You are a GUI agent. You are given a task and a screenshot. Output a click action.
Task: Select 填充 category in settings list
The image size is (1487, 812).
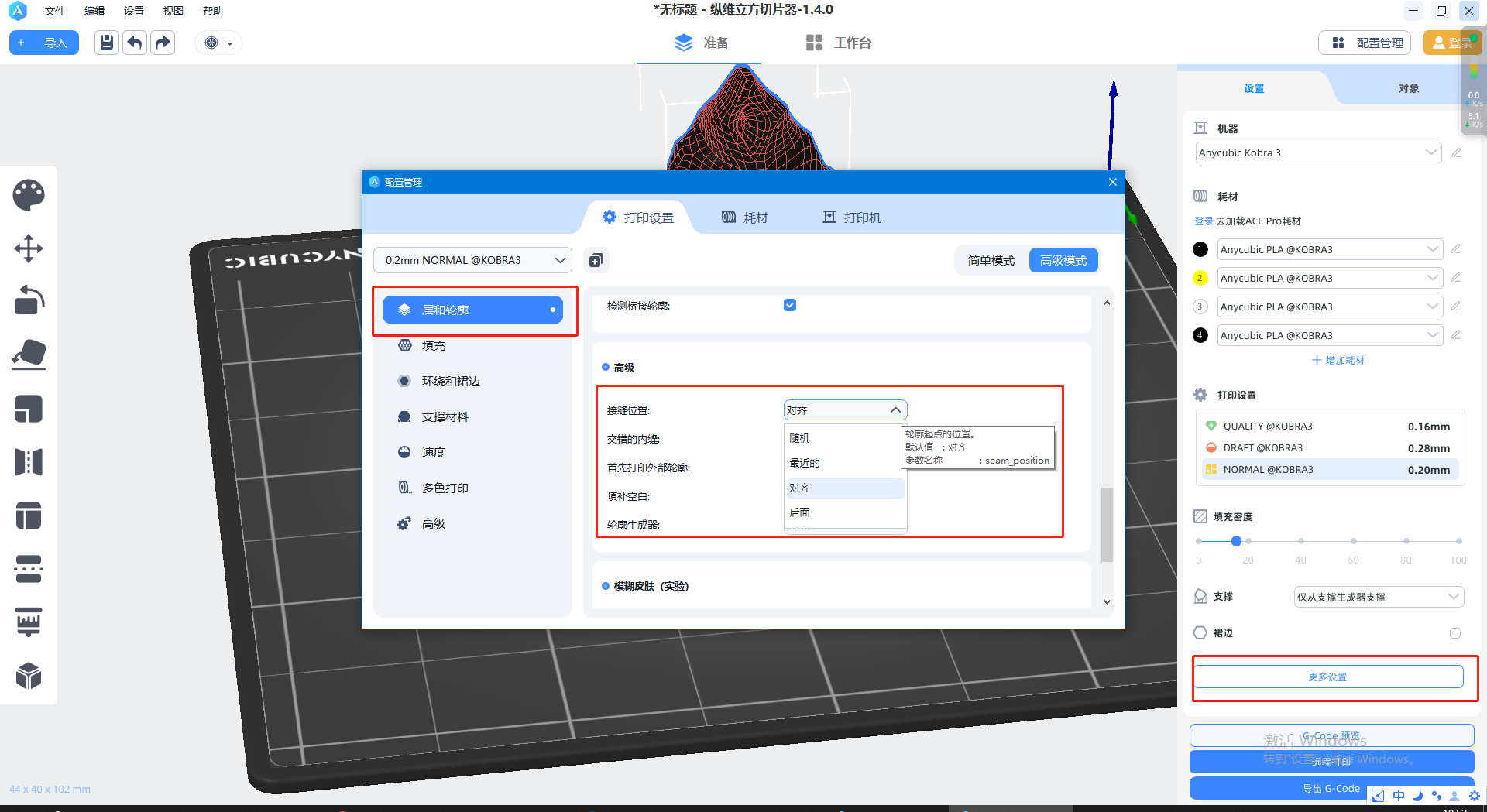[x=472, y=345]
